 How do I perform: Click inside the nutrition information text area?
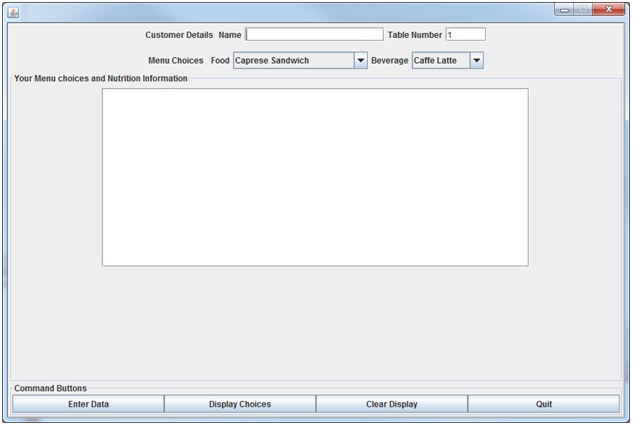(315, 177)
